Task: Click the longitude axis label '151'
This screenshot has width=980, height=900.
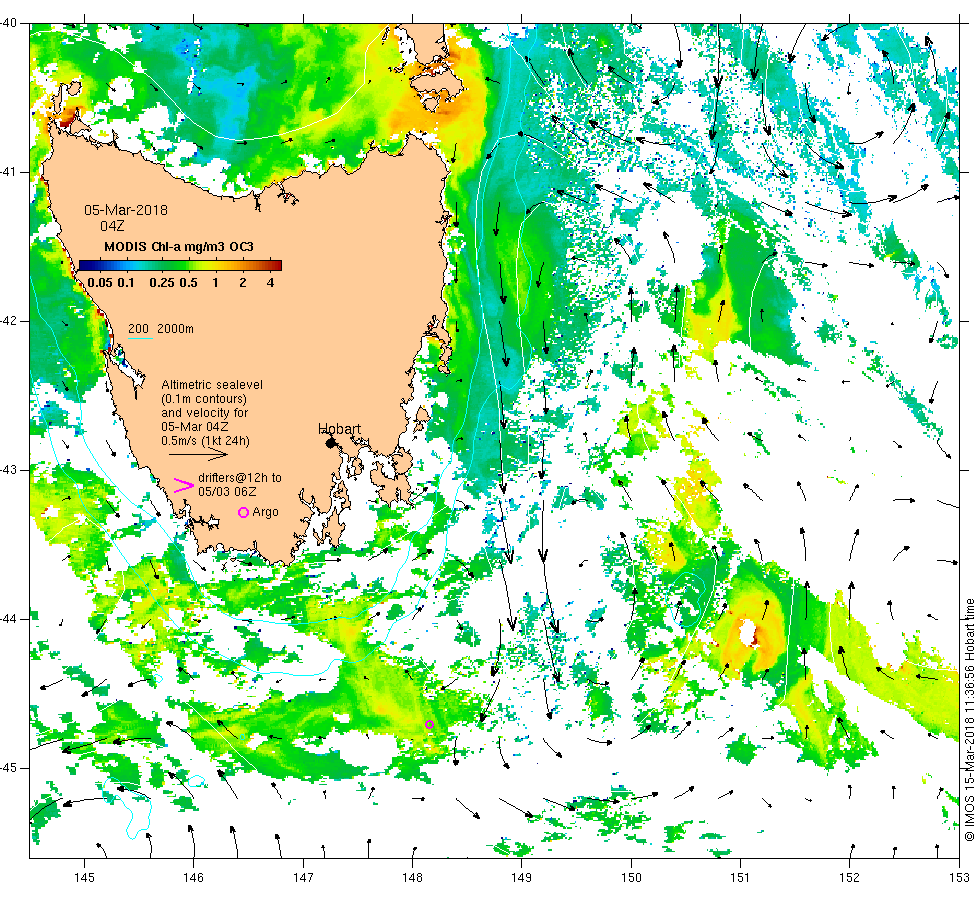Action: pos(740,878)
